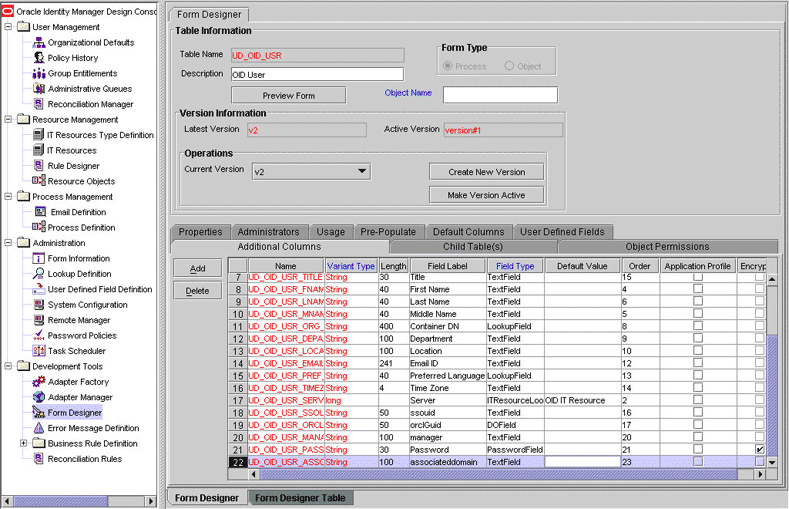Open the Object Permissions tab
This screenshot has width=789, height=509.
click(x=667, y=246)
